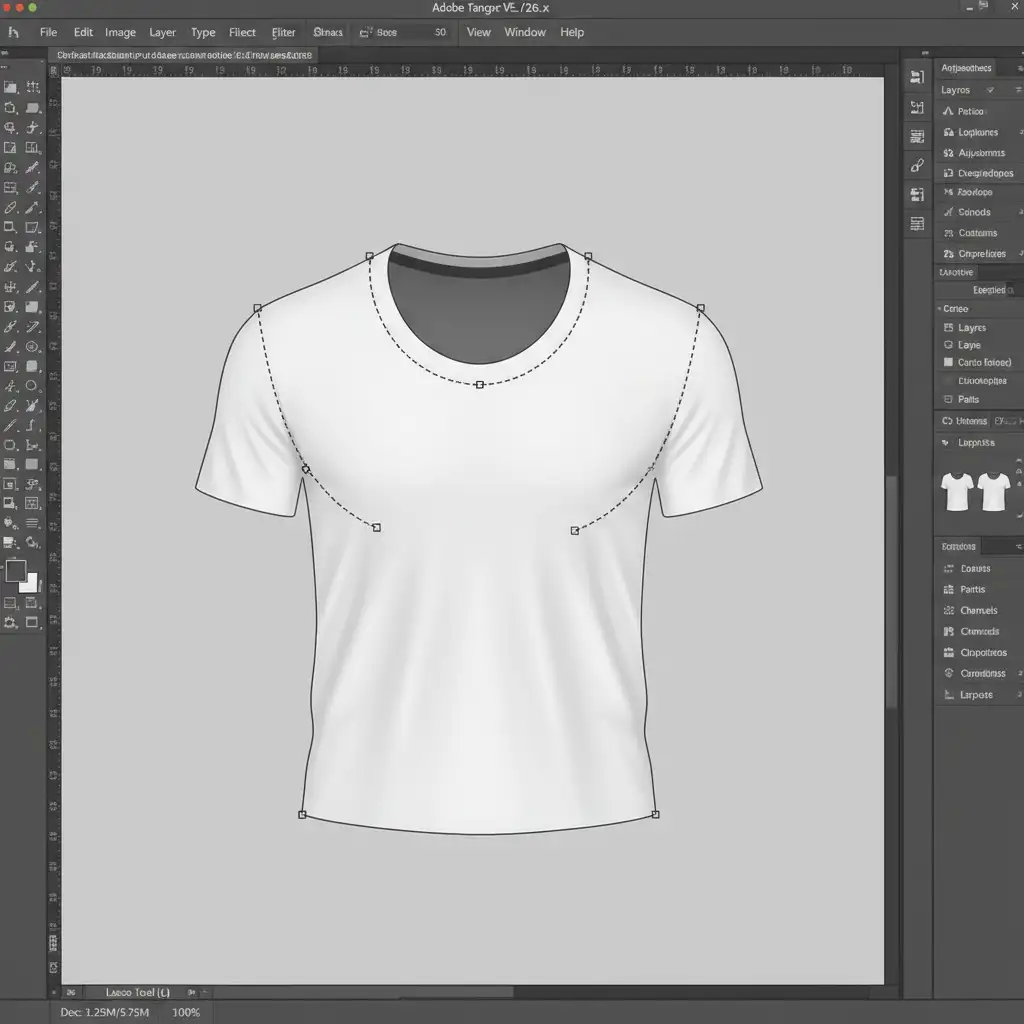This screenshot has width=1024, height=1024.
Task: Select the left t-shirt thumbnail
Action: [x=956, y=491]
